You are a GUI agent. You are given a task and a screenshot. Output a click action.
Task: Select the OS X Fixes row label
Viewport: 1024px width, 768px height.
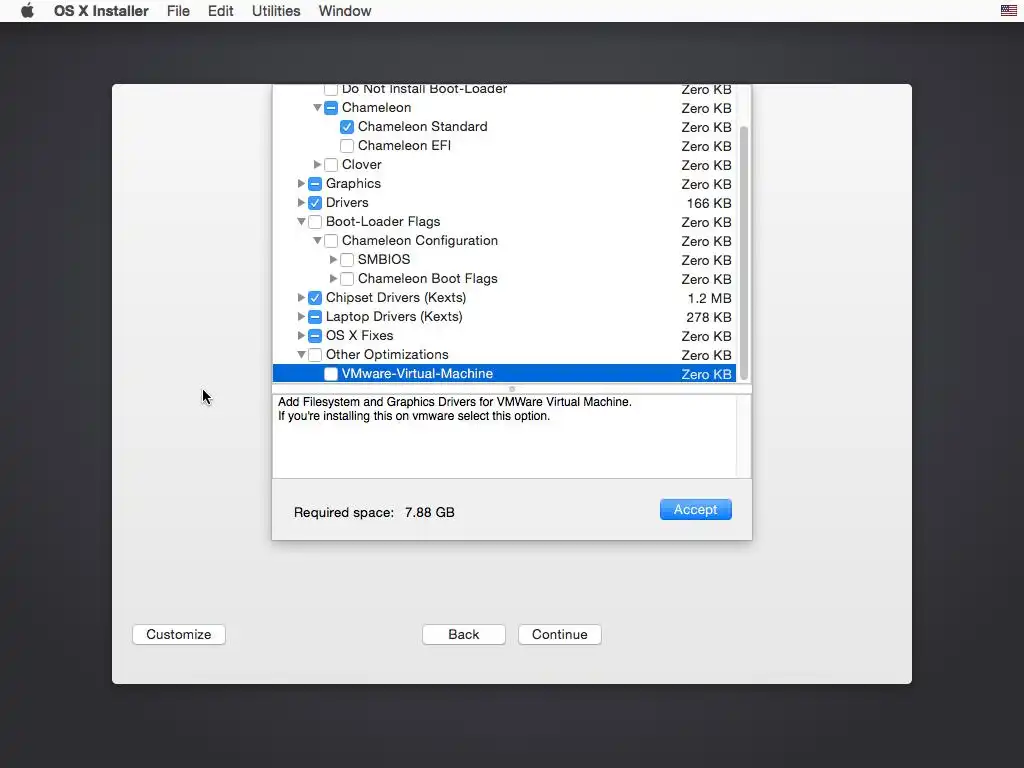point(360,336)
